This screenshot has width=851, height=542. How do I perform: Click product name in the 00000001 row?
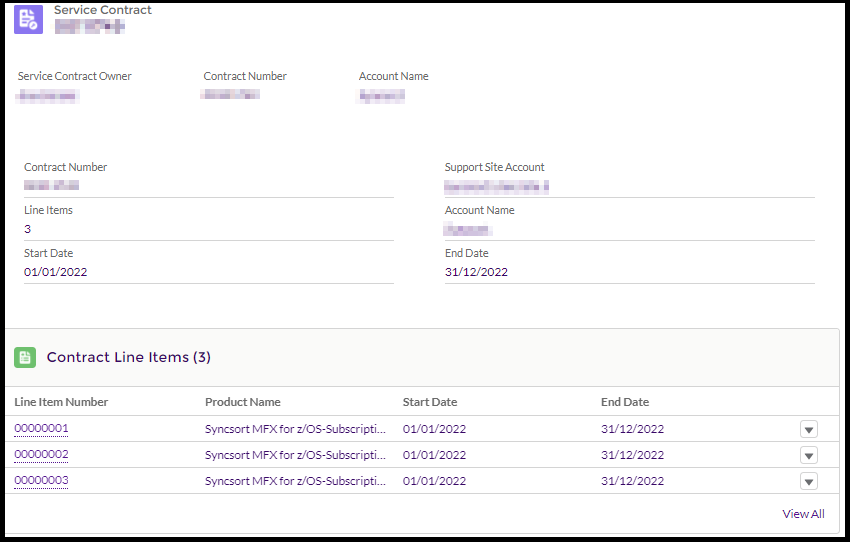(295, 429)
